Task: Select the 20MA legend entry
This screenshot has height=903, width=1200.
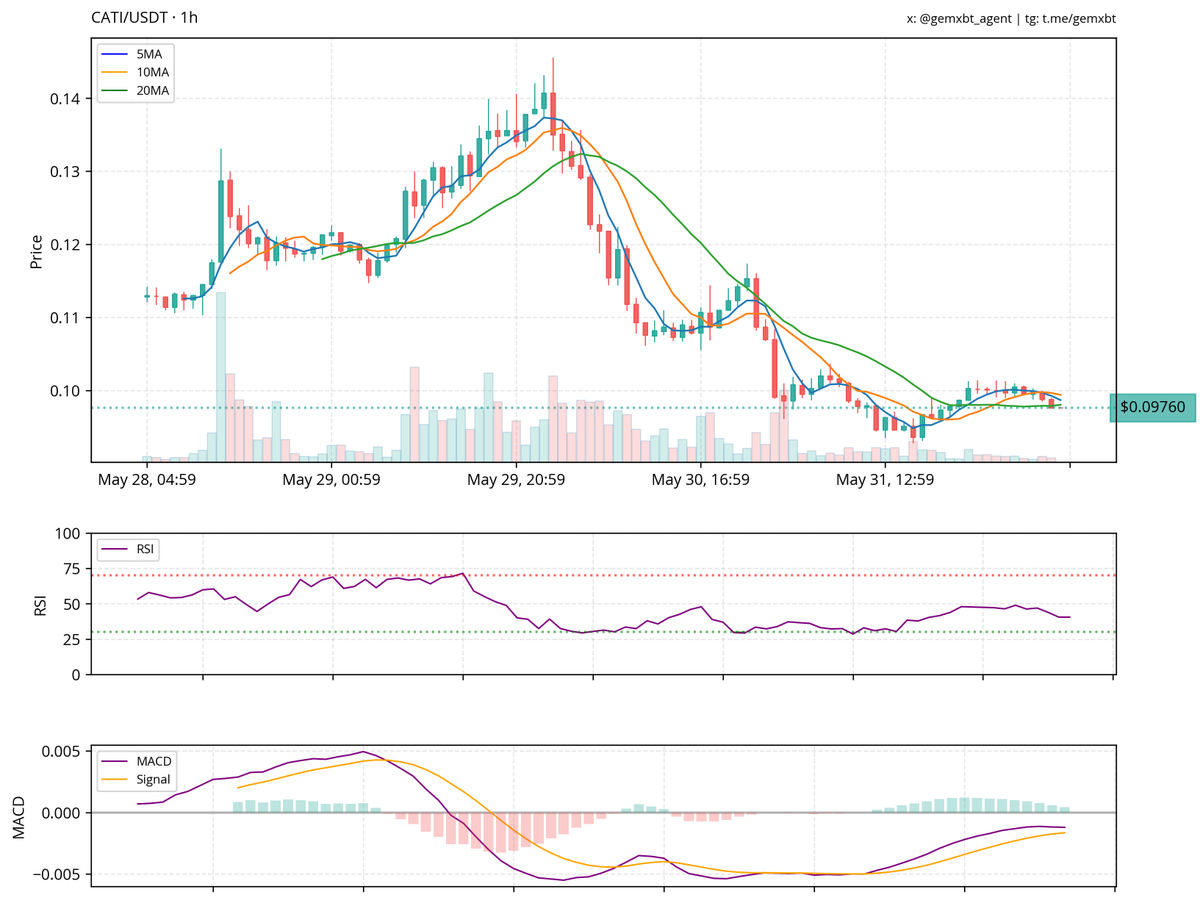Action: 135,91
